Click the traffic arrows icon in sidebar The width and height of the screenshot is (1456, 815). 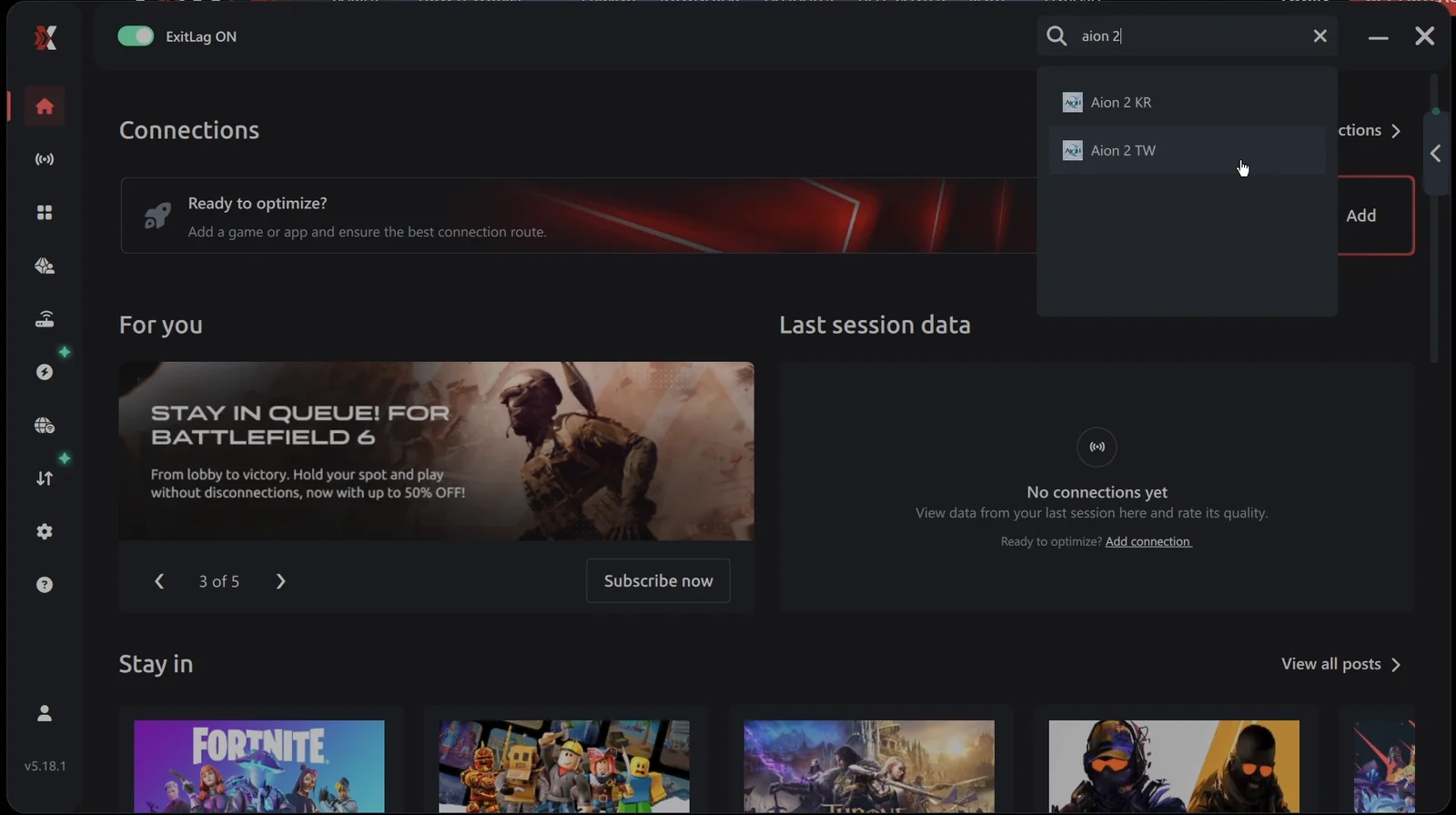pyautogui.click(x=45, y=478)
